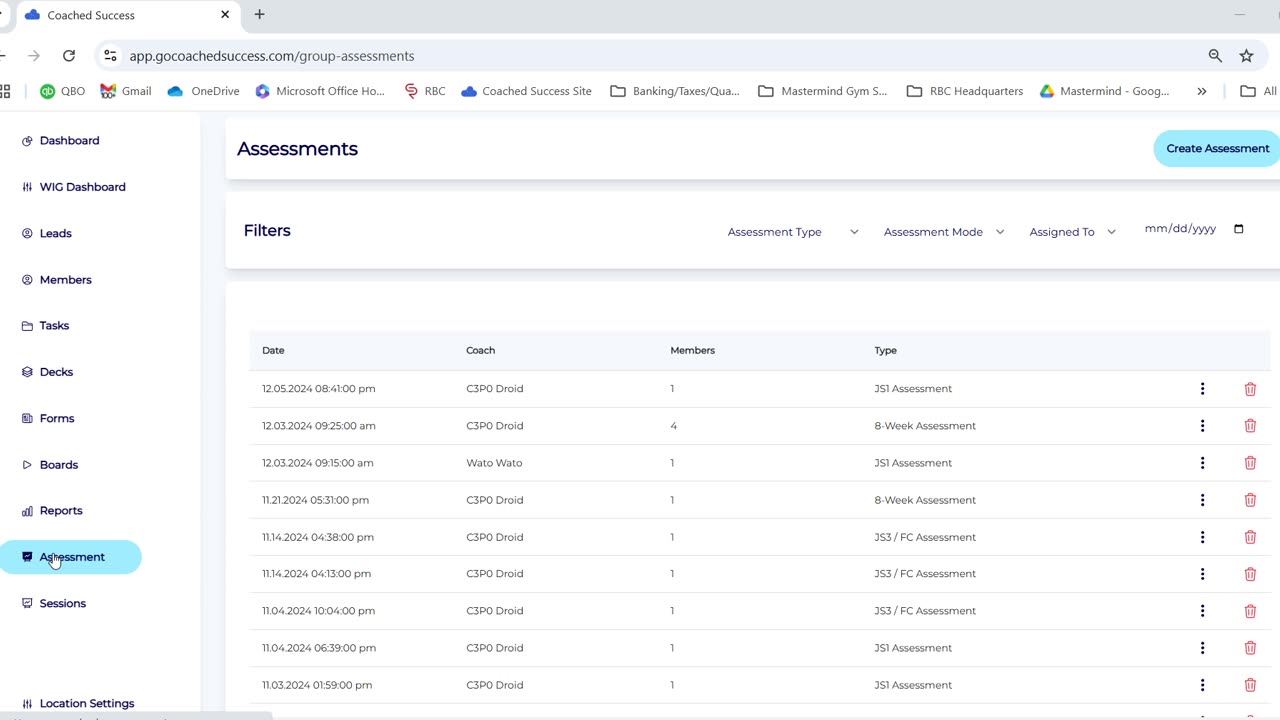Viewport: 1280px width, 720px height.
Task: Open Boards in the sidebar
Action: [x=50, y=465]
